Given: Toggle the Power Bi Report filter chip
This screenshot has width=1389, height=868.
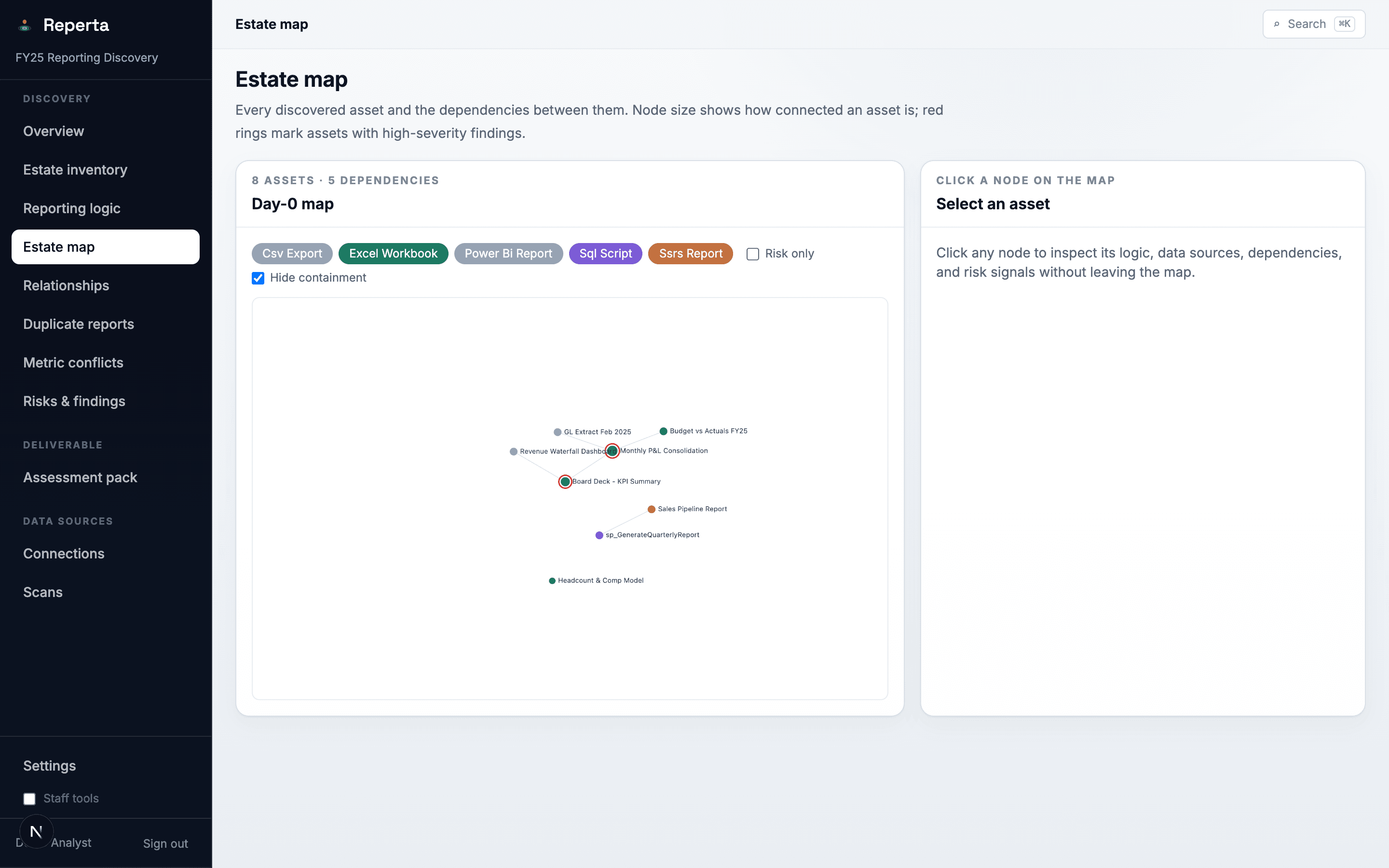Looking at the screenshot, I should 508,254.
